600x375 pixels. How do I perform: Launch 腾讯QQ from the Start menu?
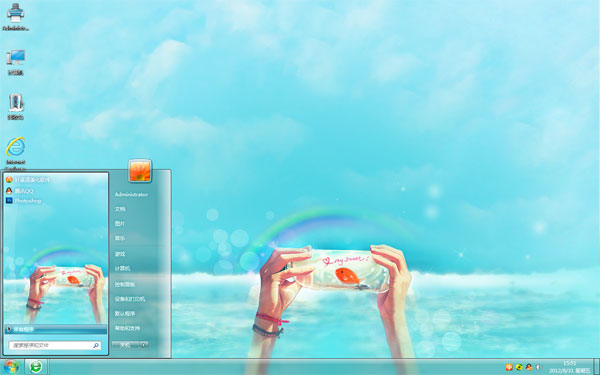(20, 191)
